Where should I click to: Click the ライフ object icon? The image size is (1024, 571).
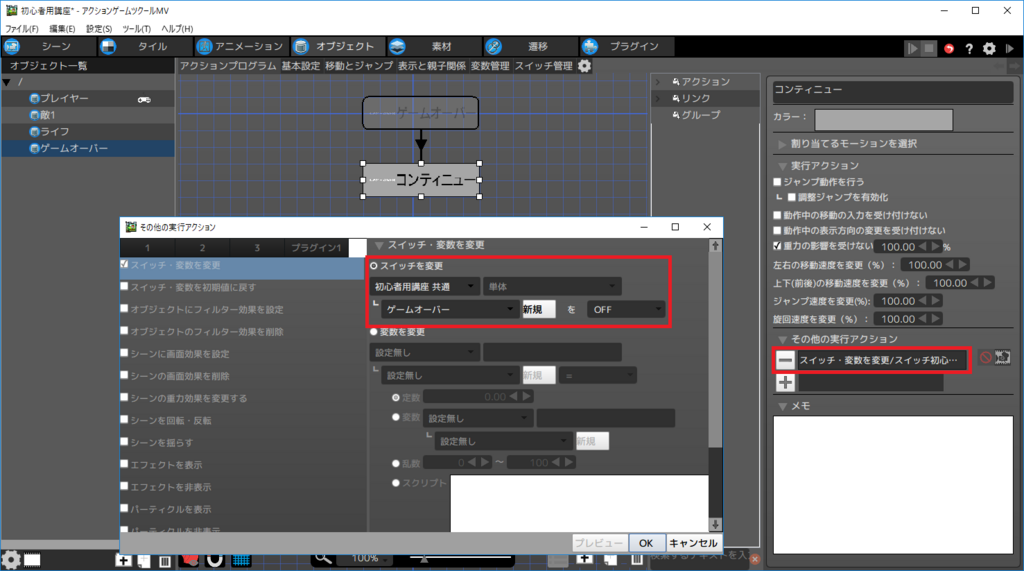coord(35,131)
